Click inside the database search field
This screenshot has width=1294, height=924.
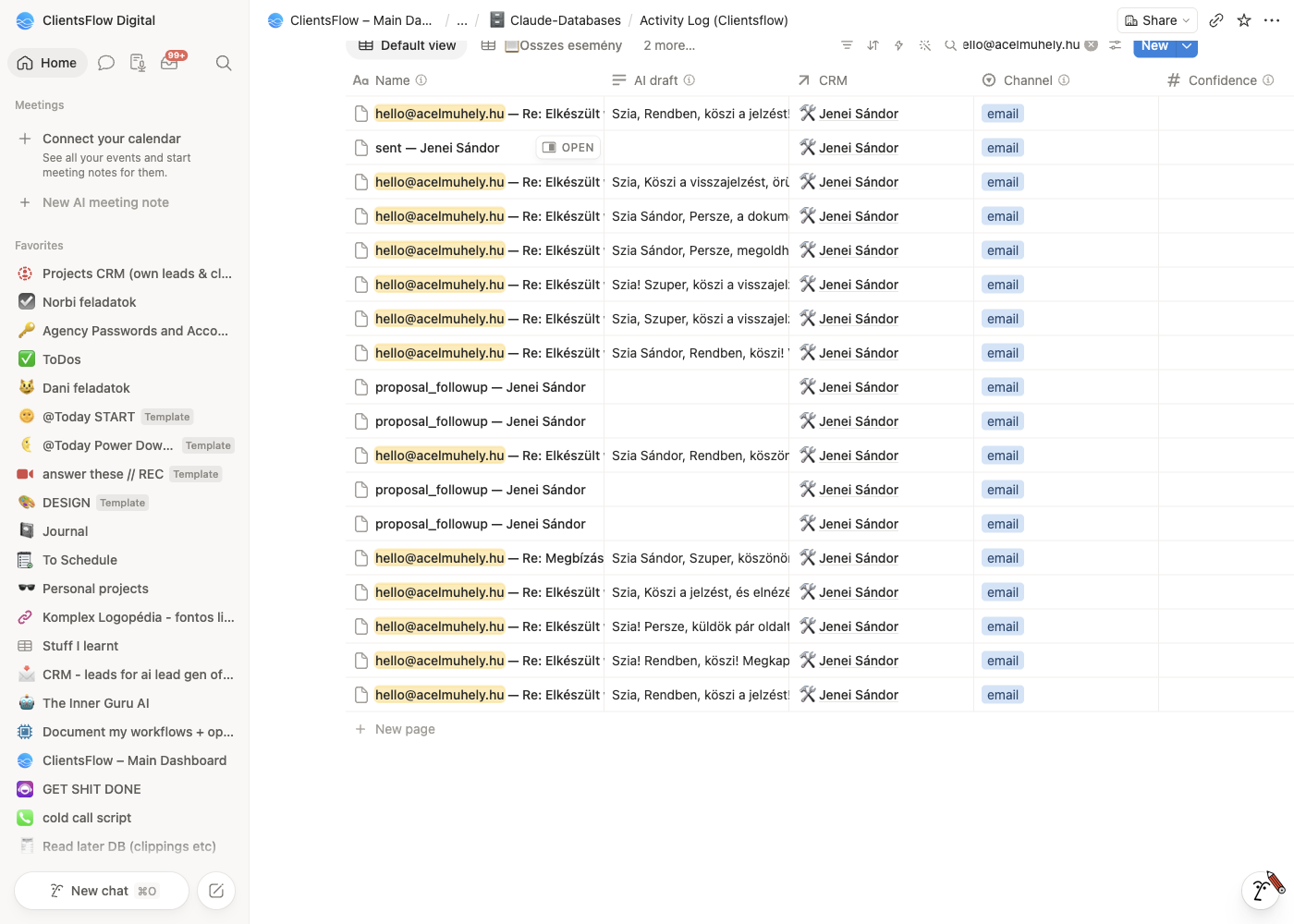1020,44
